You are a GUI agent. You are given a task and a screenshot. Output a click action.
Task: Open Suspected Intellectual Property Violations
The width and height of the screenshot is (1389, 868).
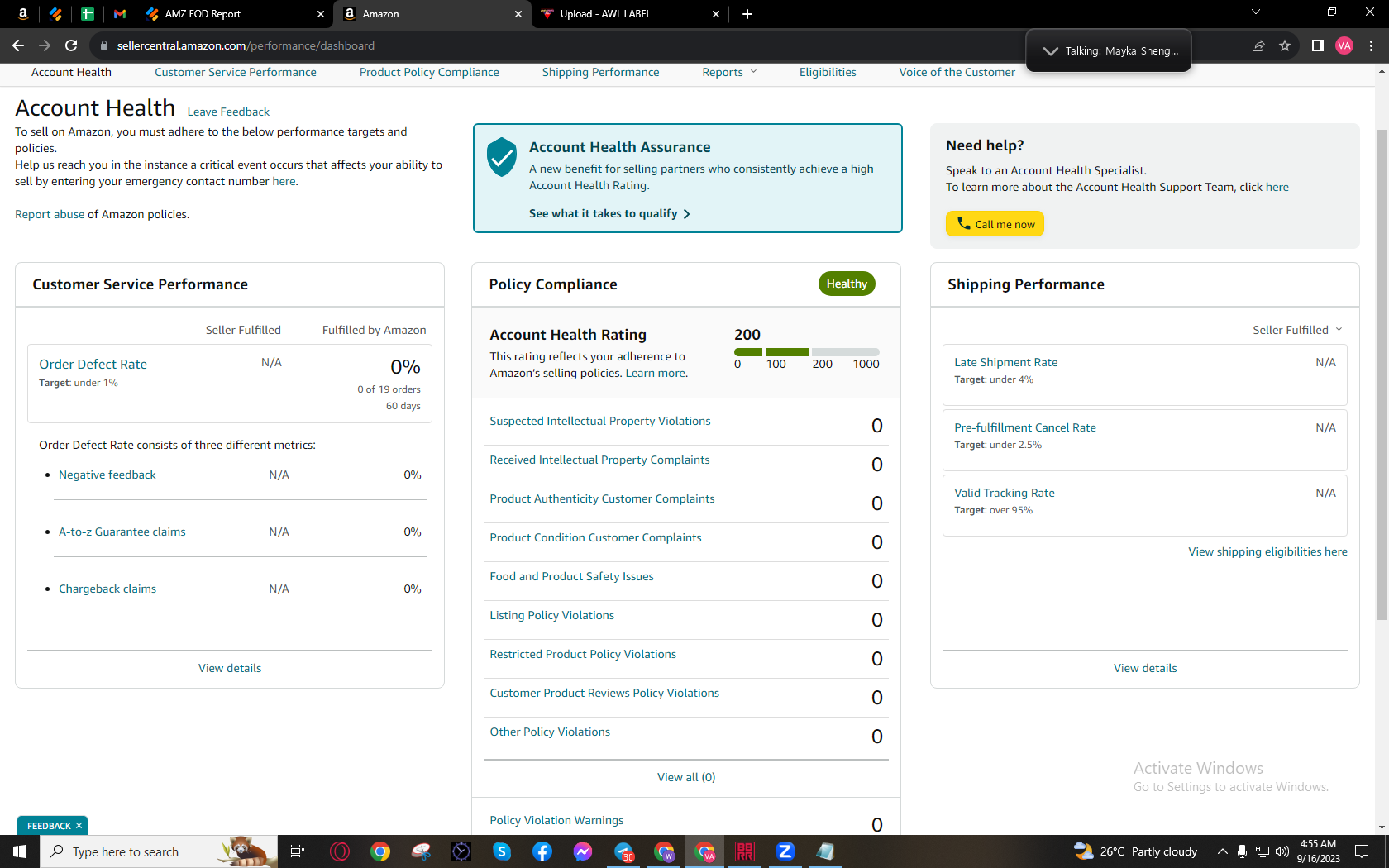coord(600,421)
